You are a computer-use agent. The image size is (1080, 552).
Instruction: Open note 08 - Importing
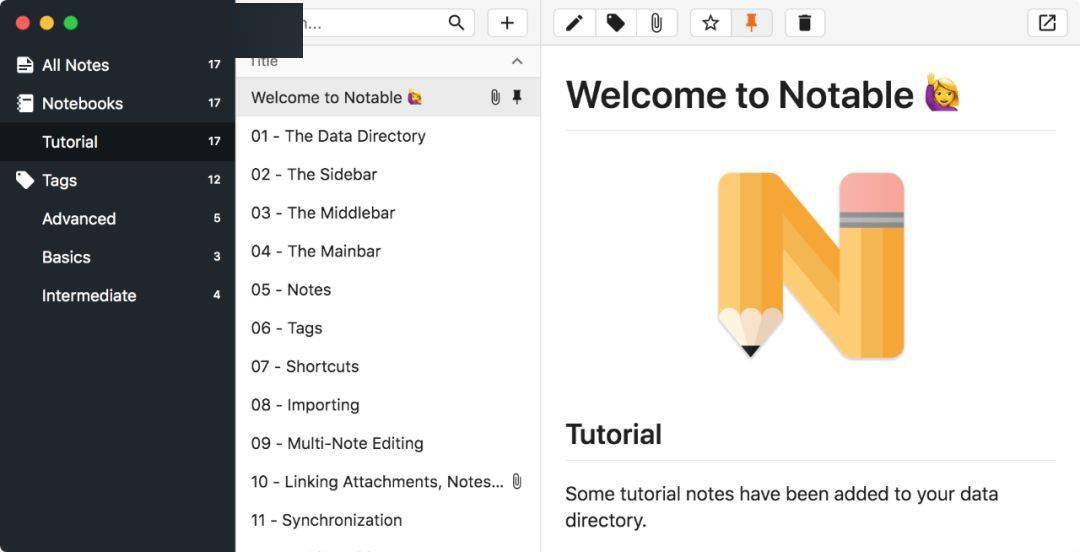[x=388, y=405]
